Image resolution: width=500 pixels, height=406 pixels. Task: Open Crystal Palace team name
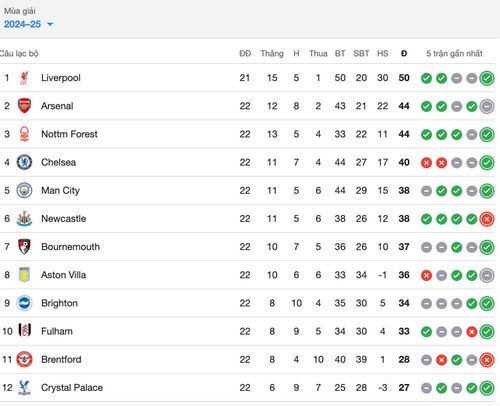tap(72, 388)
